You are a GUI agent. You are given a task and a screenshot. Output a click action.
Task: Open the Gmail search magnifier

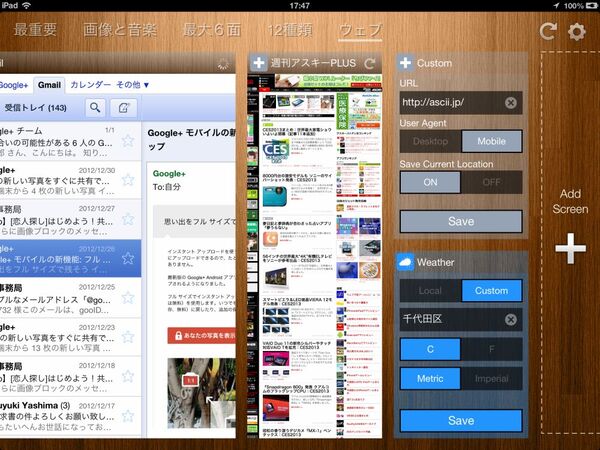[95, 108]
